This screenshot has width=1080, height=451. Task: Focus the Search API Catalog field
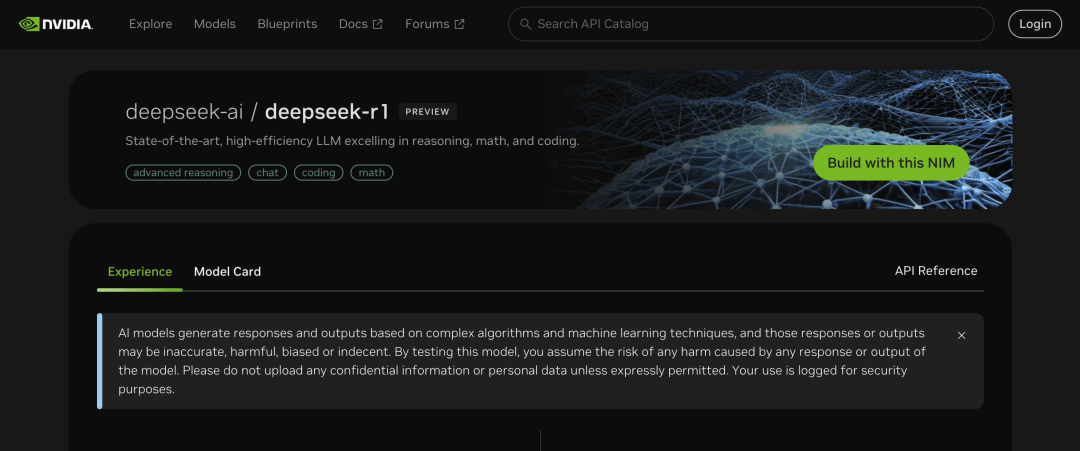(x=750, y=24)
